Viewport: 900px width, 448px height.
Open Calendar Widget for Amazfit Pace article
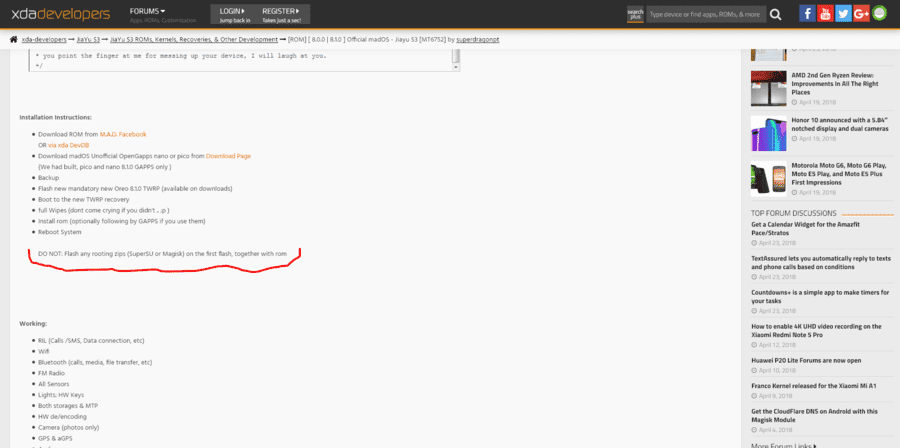[x=805, y=228]
